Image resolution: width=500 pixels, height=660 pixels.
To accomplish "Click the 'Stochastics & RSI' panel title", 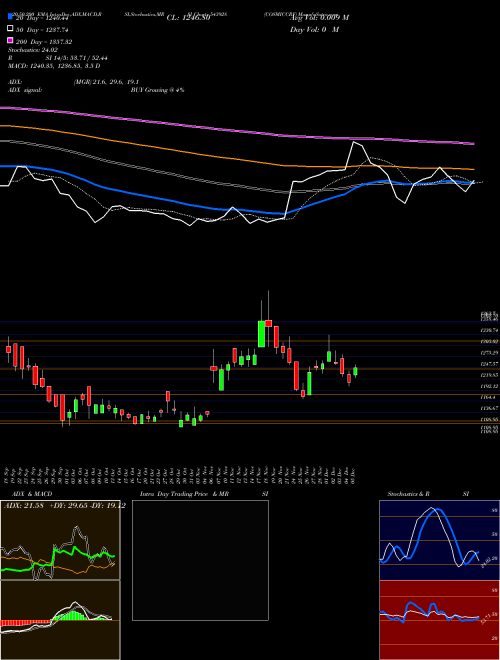I will pyautogui.click(x=428, y=494).
